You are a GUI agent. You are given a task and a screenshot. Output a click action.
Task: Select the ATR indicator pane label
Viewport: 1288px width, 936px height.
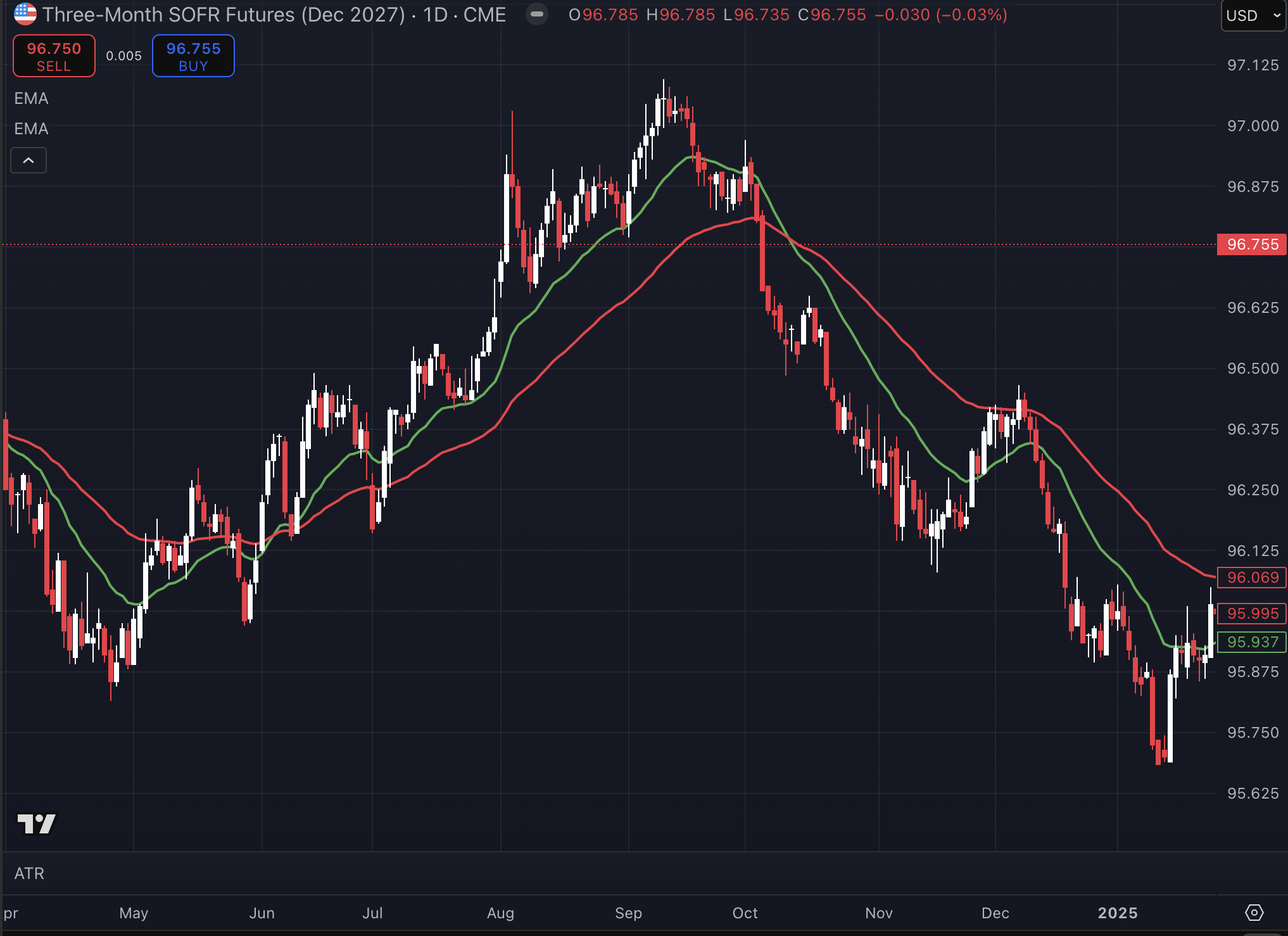pyautogui.click(x=29, y=874)
